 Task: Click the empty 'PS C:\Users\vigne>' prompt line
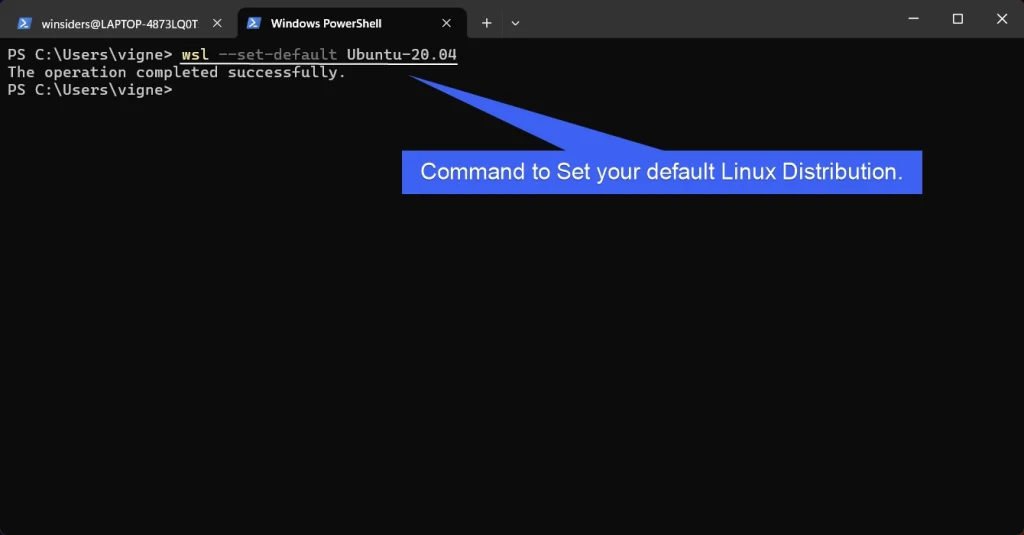point(90,90)
